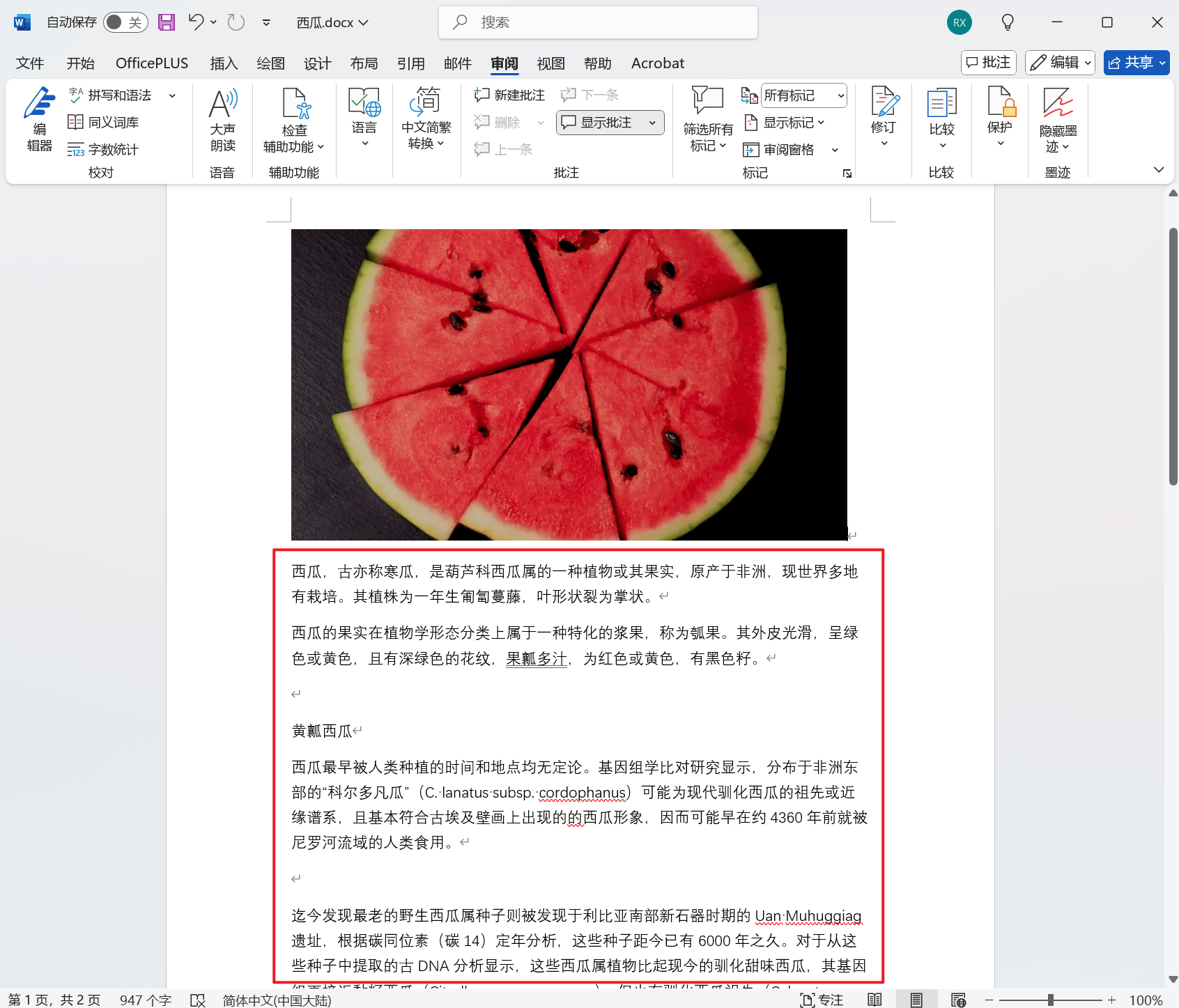Viewport: 1179px width, 1008px height.
Task: Open the 所有标记 markup dropdown
Action: pos(803,95)
